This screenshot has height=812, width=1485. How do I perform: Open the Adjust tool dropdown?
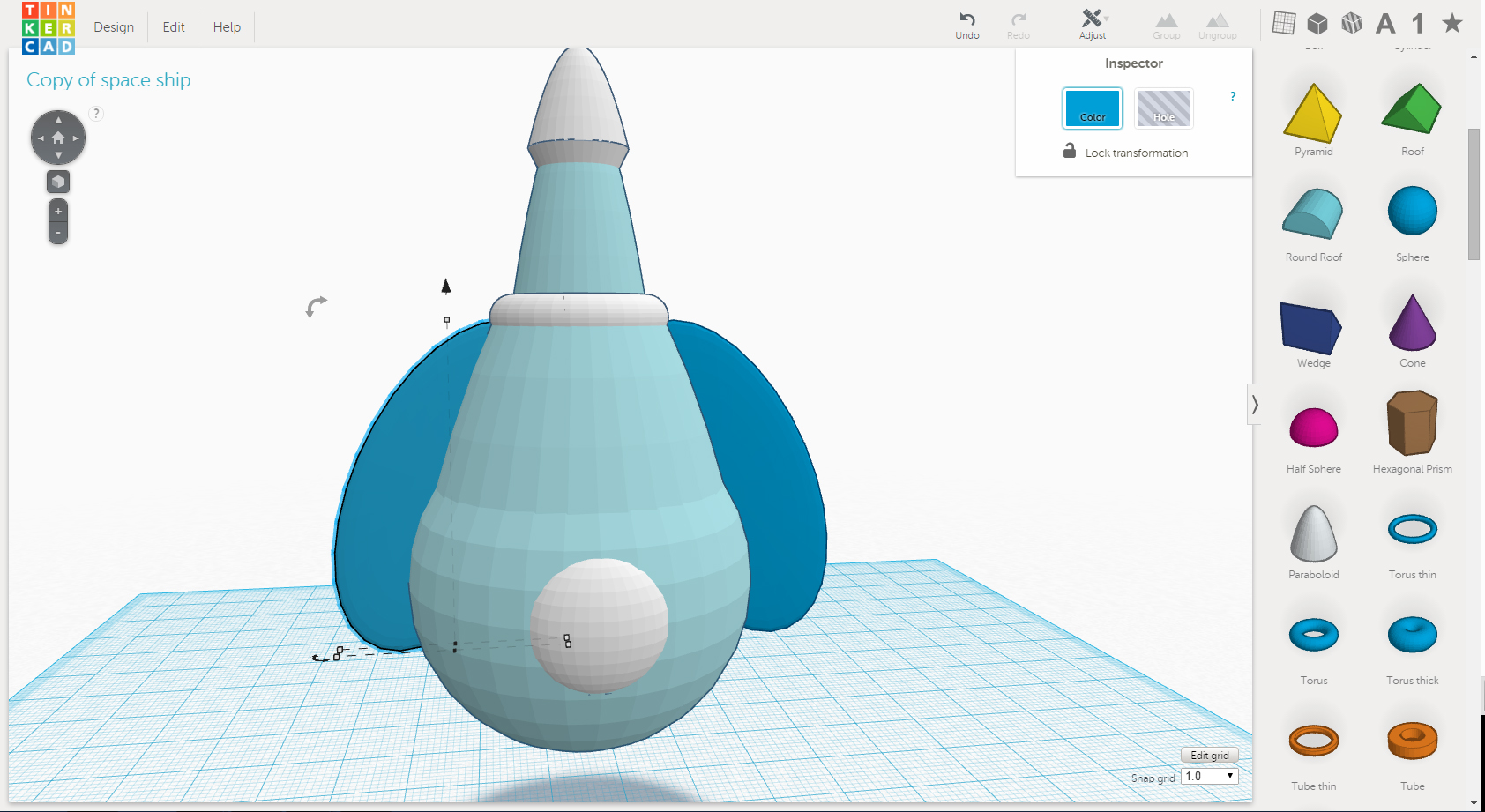click(1093, 25)
